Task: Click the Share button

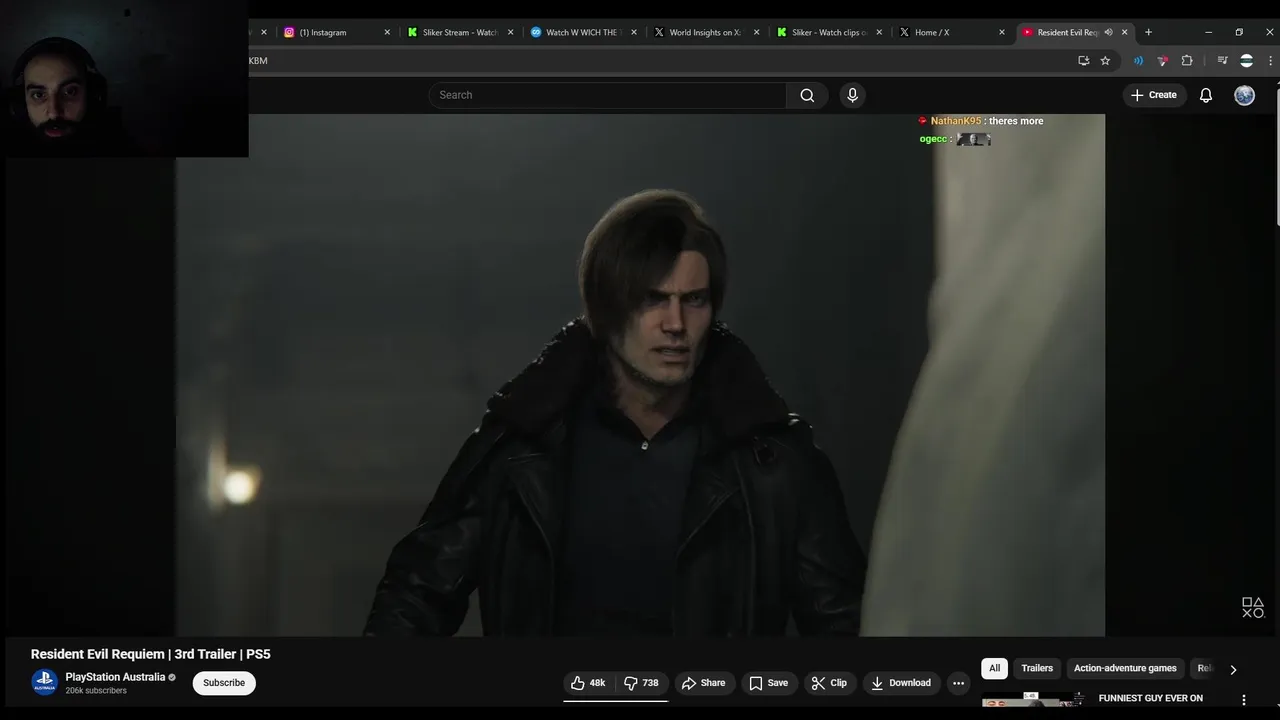Action: 703,683
